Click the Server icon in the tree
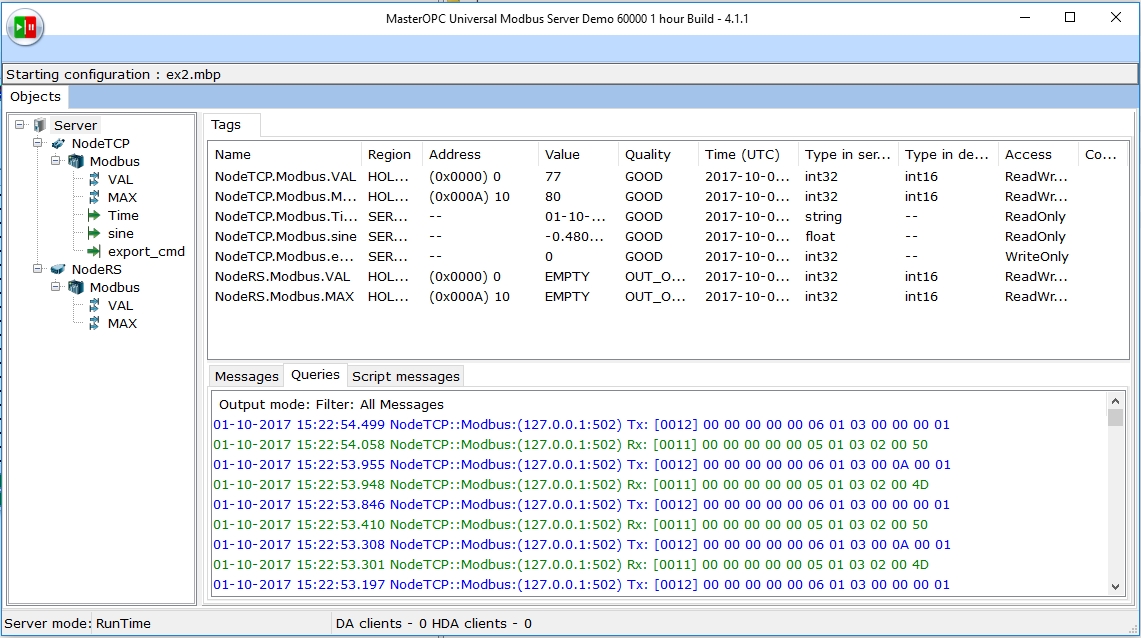The image size is (1141, 638). [40, 125]
